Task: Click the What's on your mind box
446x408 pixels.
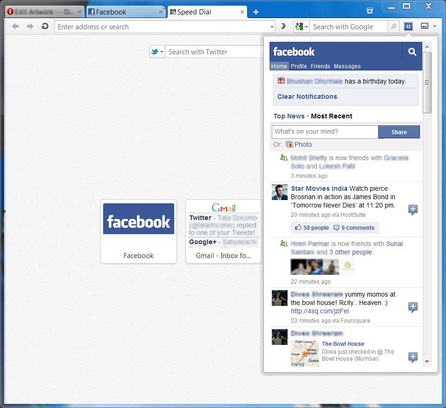Action: tap(325, 132)
